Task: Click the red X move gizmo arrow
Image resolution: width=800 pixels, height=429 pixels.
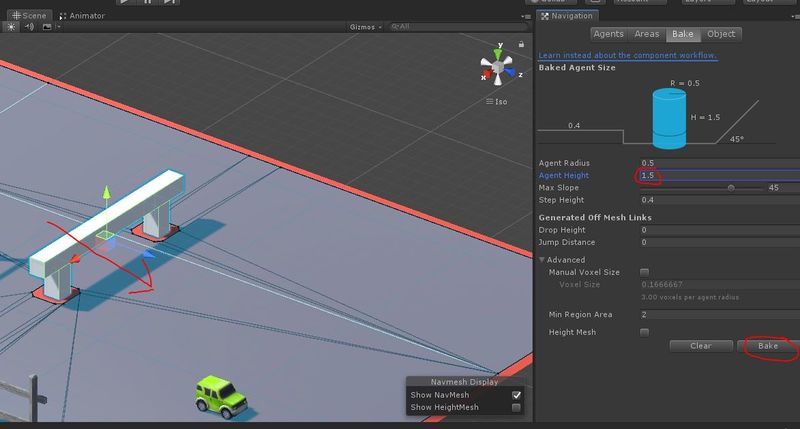Action: coord(75,259)
